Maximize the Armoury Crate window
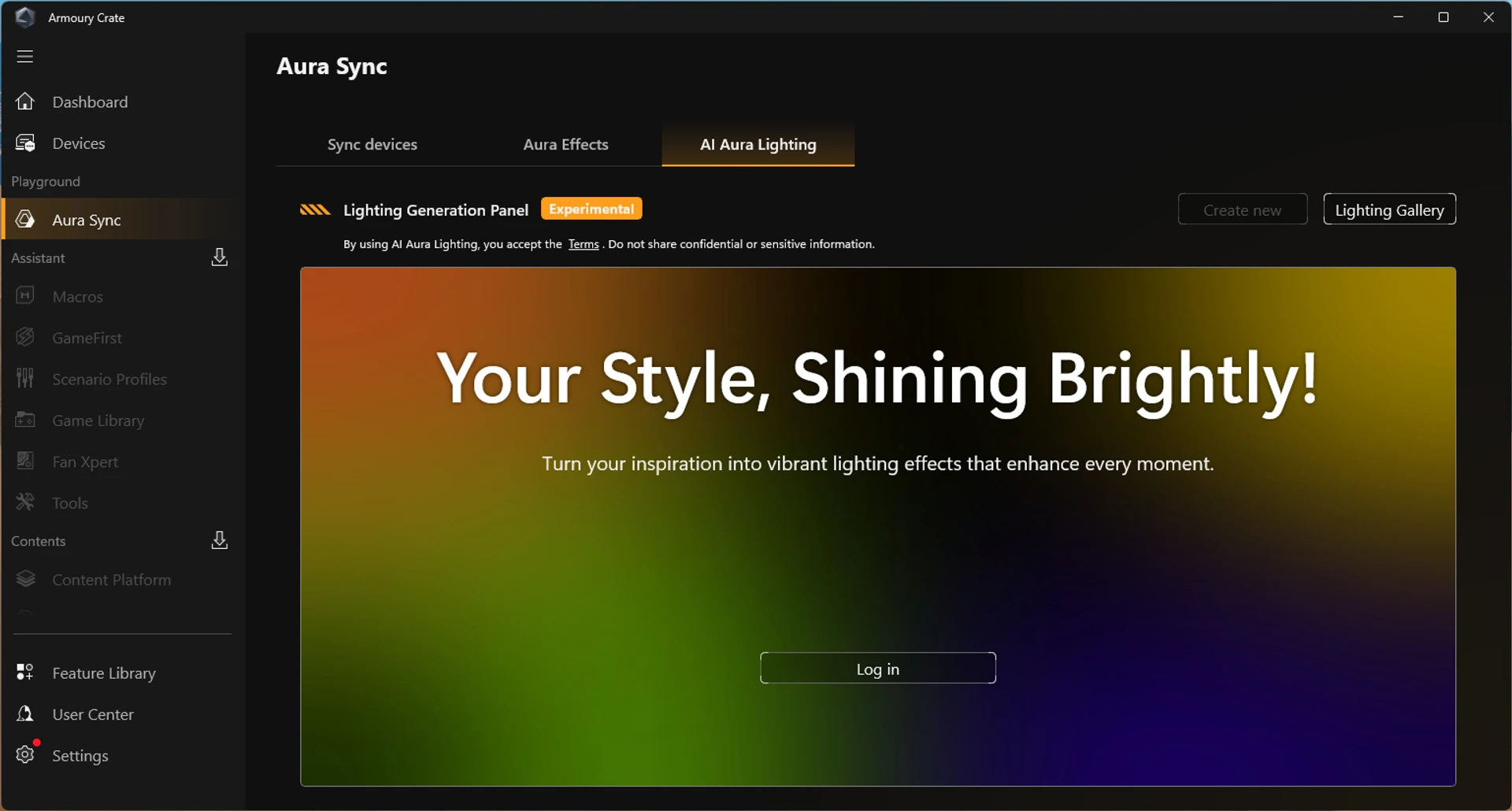This screenshot has height=811, width=1512. click(1443, 17)
